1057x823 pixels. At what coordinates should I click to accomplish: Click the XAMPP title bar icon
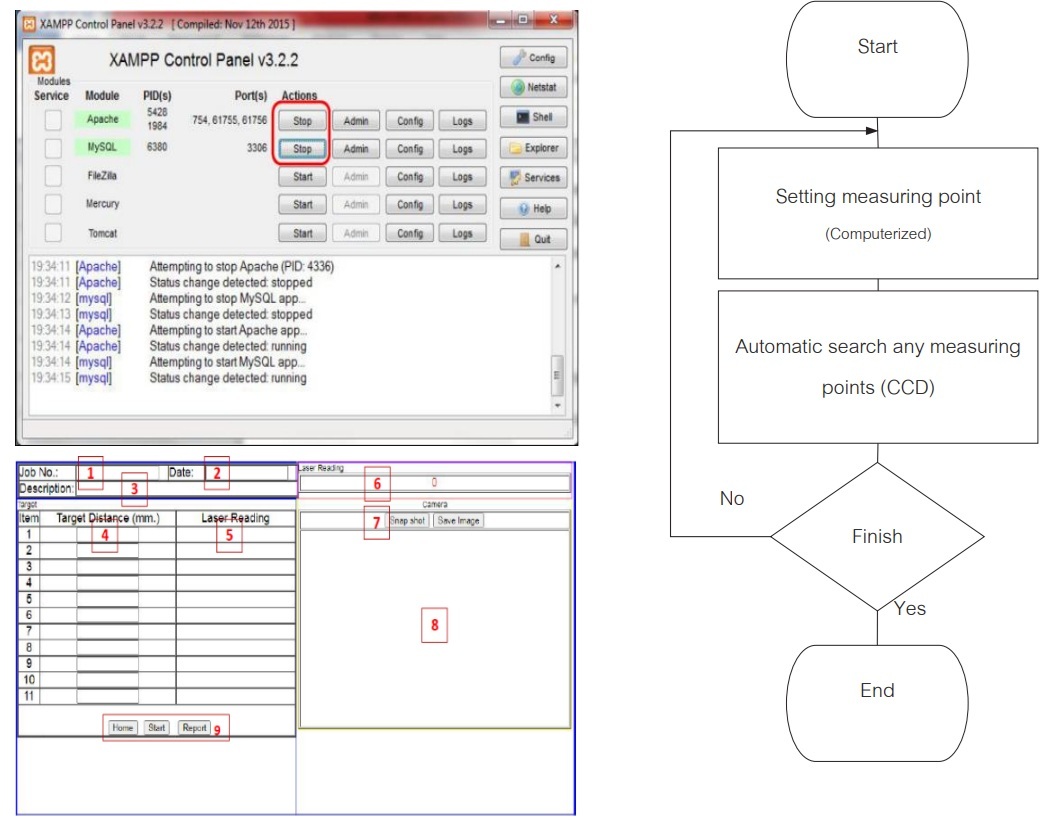(x=29, y=24)
